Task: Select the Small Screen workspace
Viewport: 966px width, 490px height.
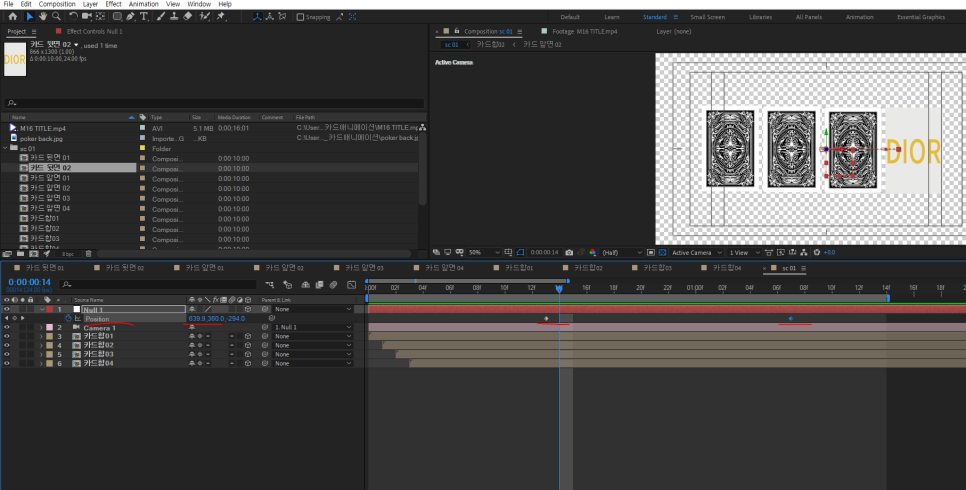Action: pyautogui.click(x=707, y=17)
